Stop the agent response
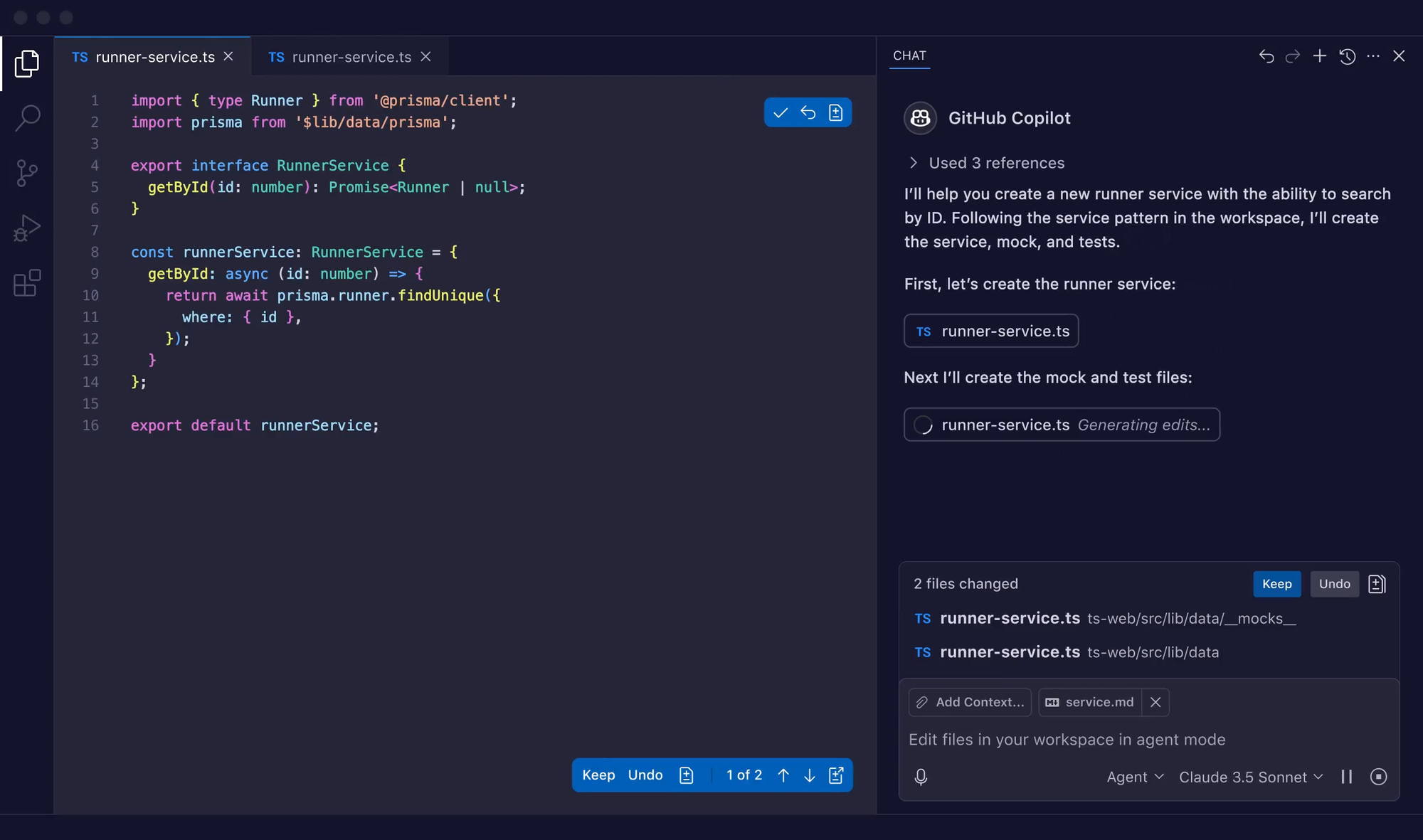Image resolution: width=1423 pixels, height=840 pixels. 1380,777
